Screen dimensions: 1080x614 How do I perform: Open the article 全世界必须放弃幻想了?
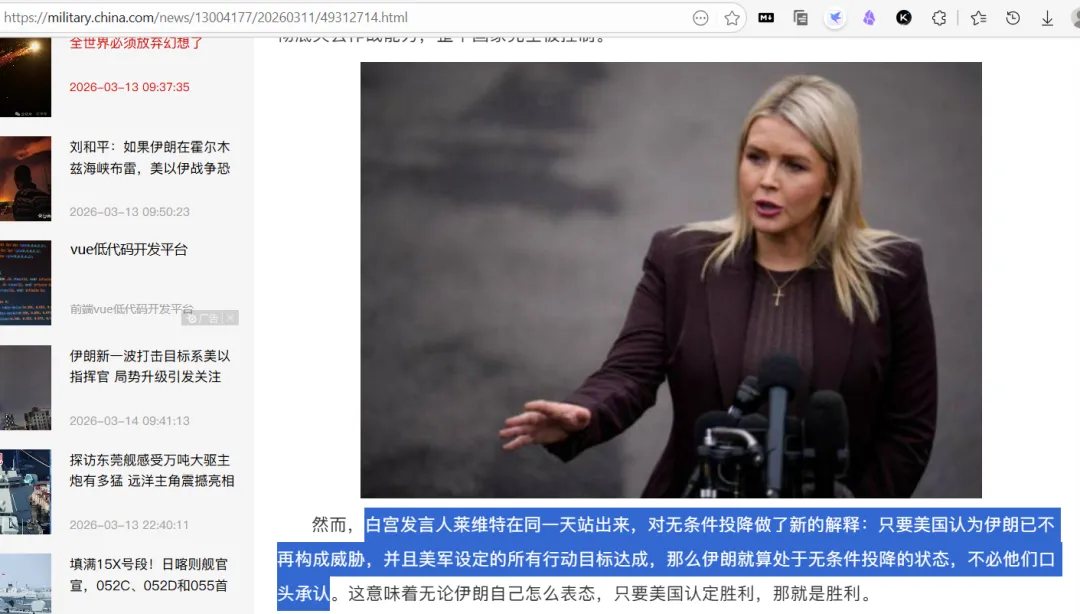click(x=135, y=42)
